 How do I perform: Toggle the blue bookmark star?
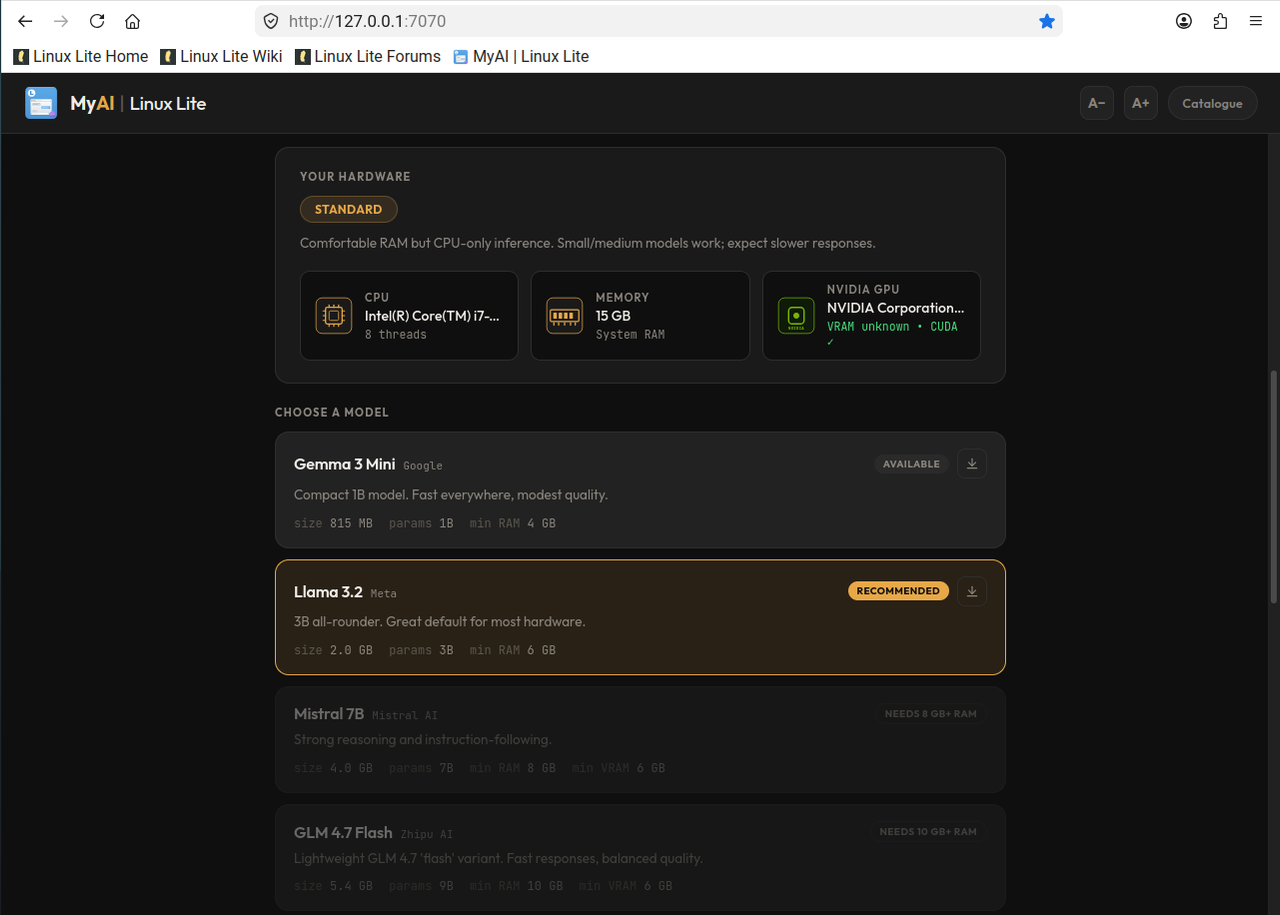coord(1047,21)
